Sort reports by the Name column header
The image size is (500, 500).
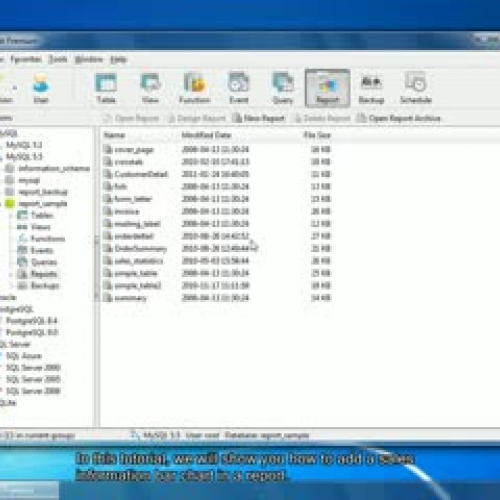click(x=115, y=135)
